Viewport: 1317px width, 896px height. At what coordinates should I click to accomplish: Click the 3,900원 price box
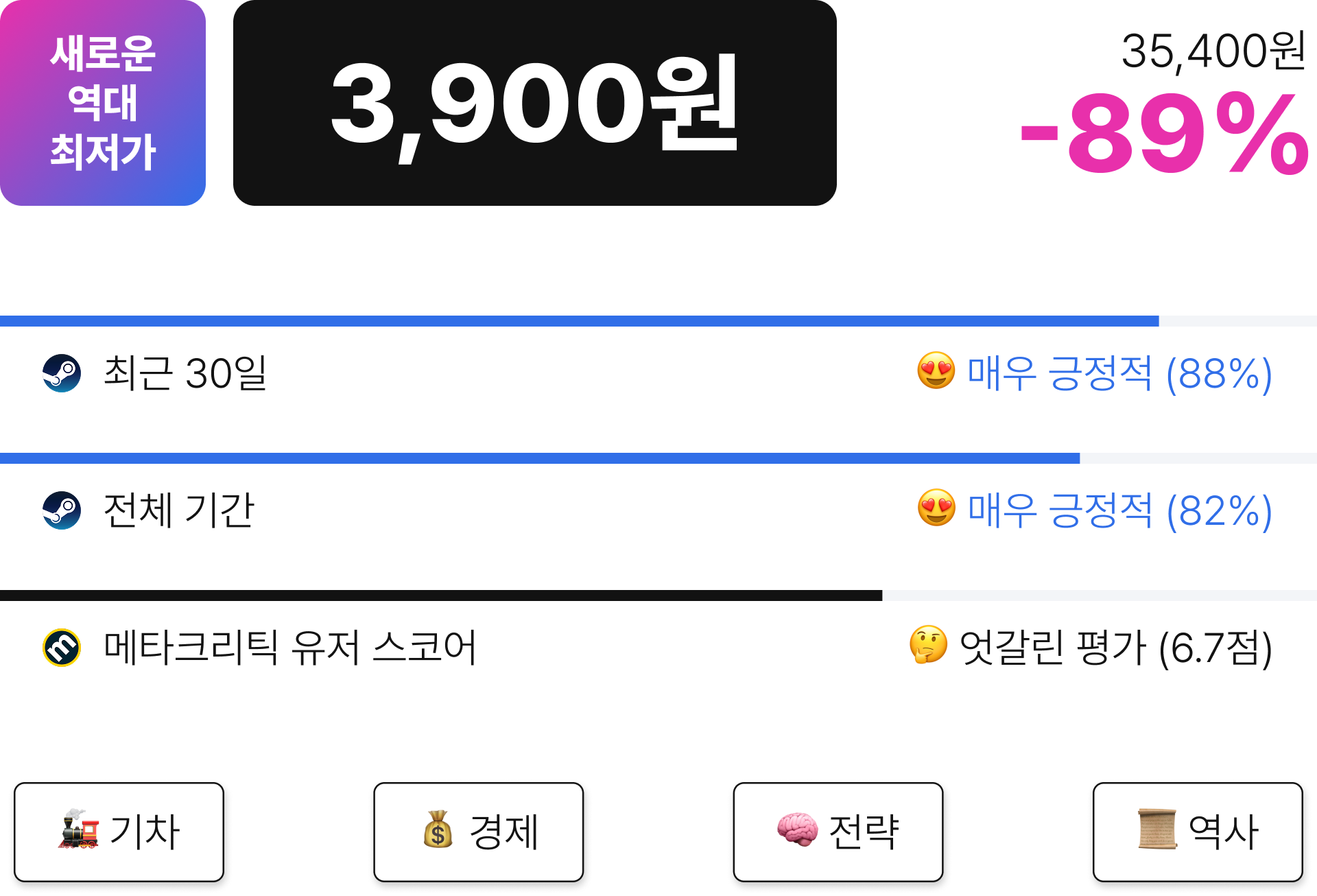coord(535,103)
